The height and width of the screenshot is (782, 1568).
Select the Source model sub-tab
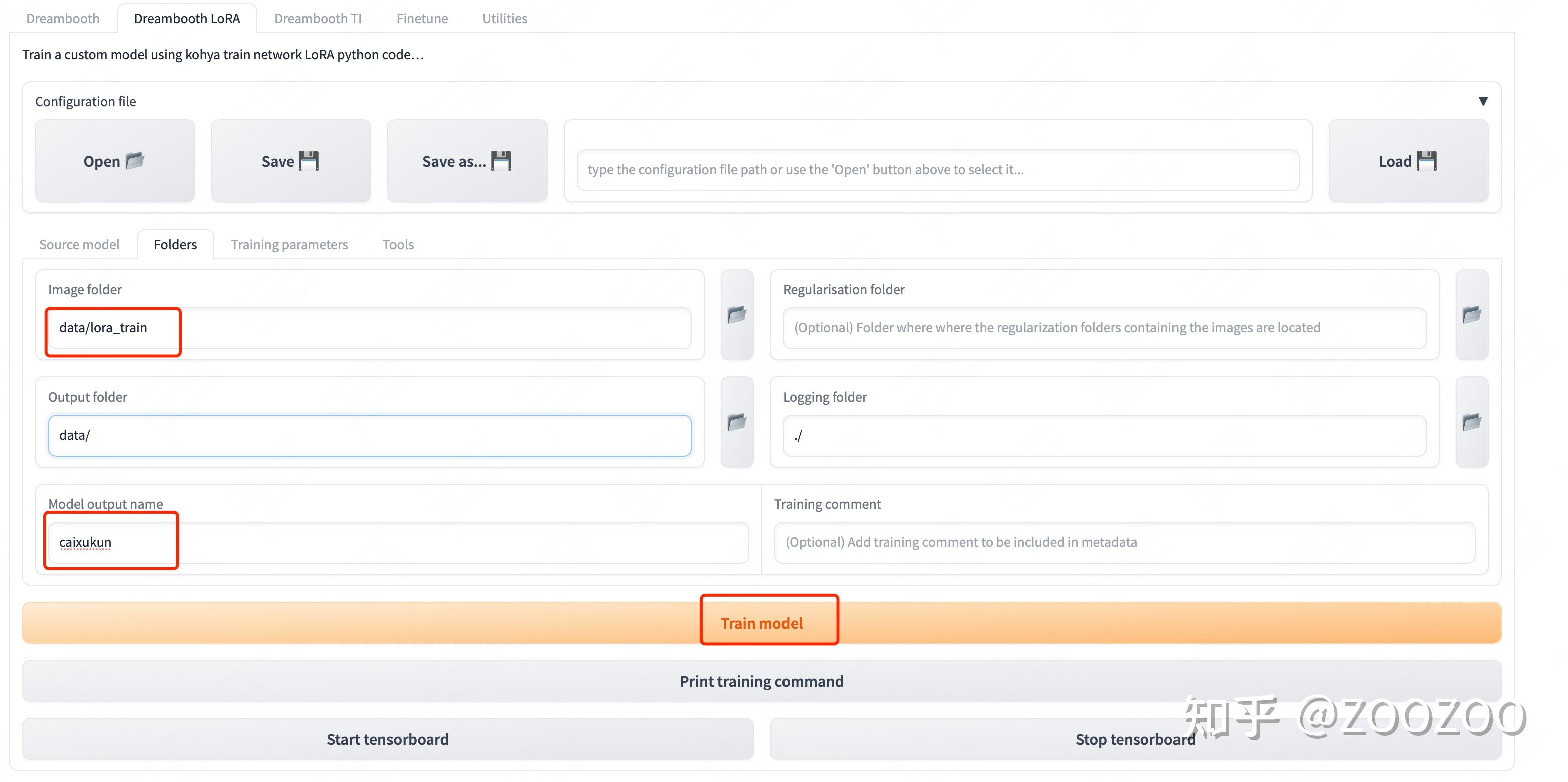[x=79, y=245]
